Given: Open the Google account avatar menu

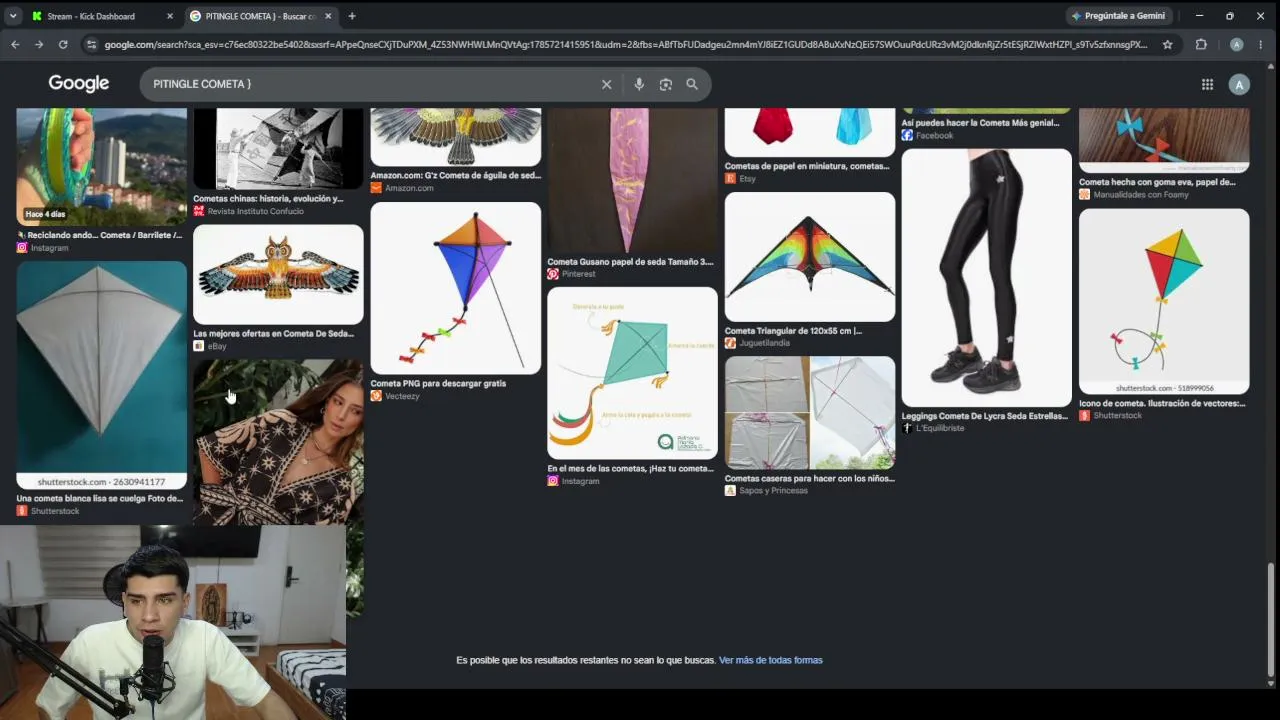Looking at the screenshot, I should click(x=1239, y=85).
